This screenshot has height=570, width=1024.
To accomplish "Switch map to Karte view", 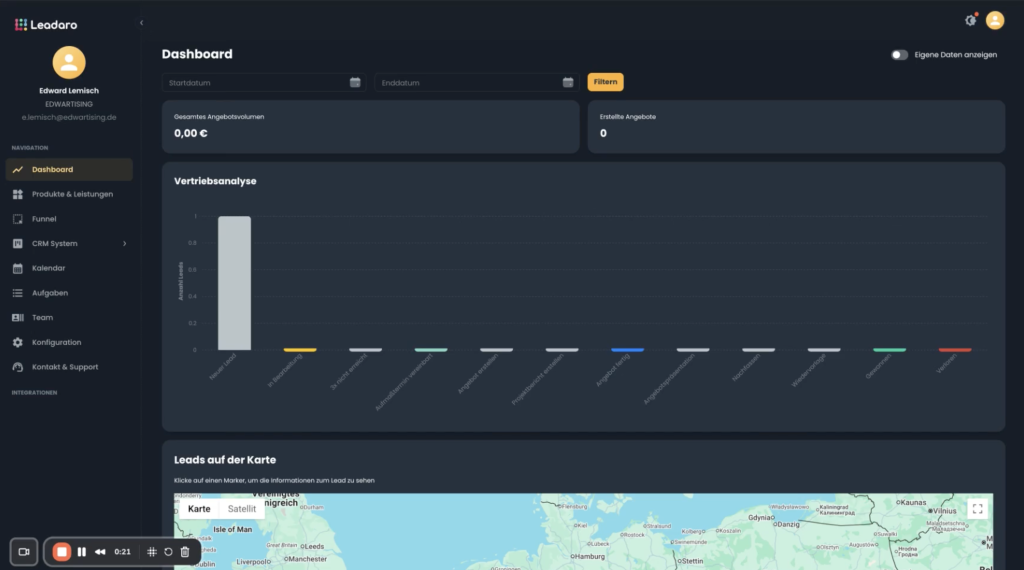I will [199, 509].
